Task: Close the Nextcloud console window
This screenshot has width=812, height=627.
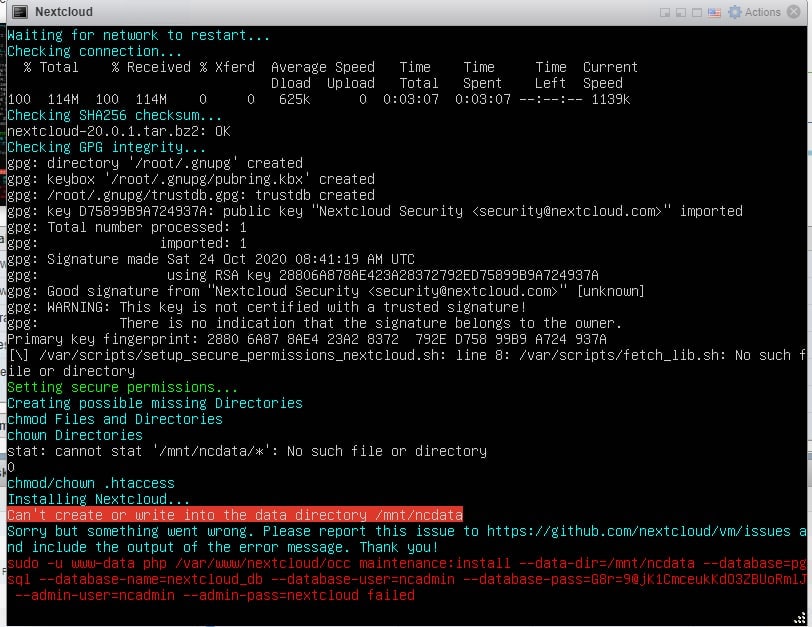Action: point(793,11)
